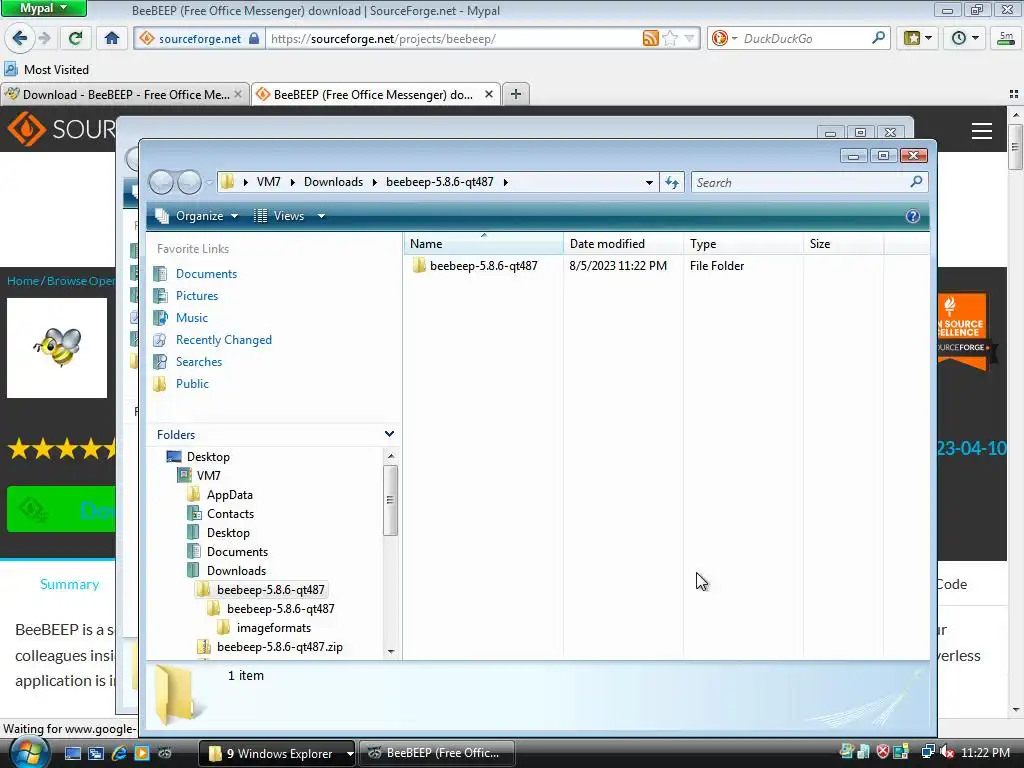This screenshot has height=768, width=1024.
Task: Select AppData in Folders tree
Action: 229,495
